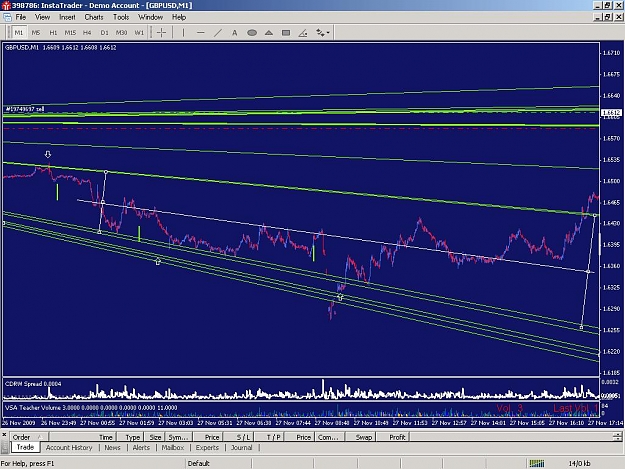Click the current price tag 1.6612 on scale

(x=611, y=113)
